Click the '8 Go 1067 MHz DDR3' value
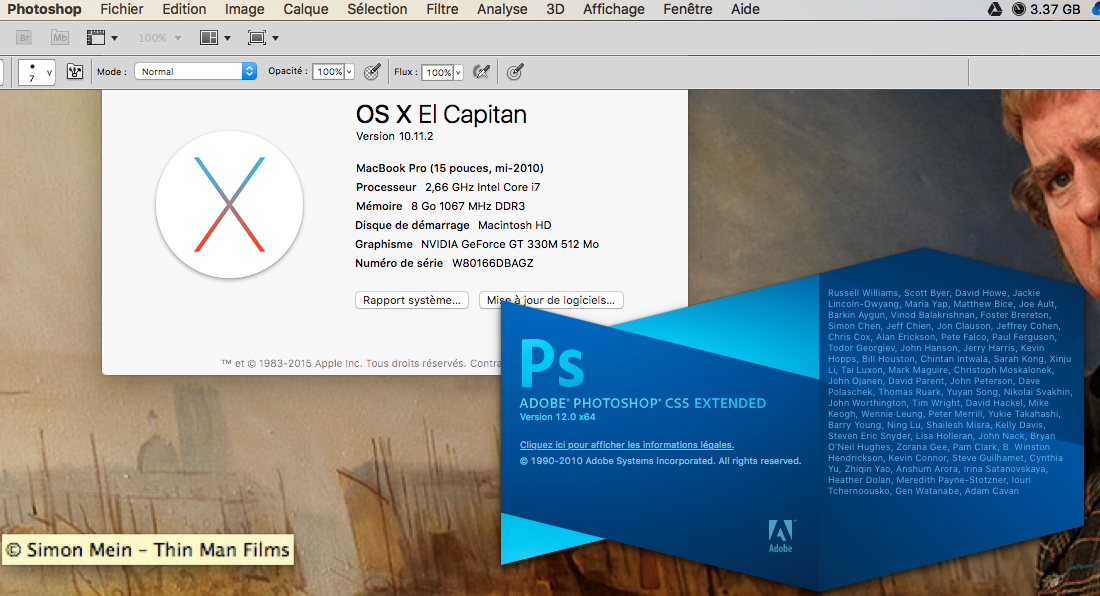Image resolution: width=1100 pixels, height=596 pixels. pyautogui.click(x=468, y=206)
